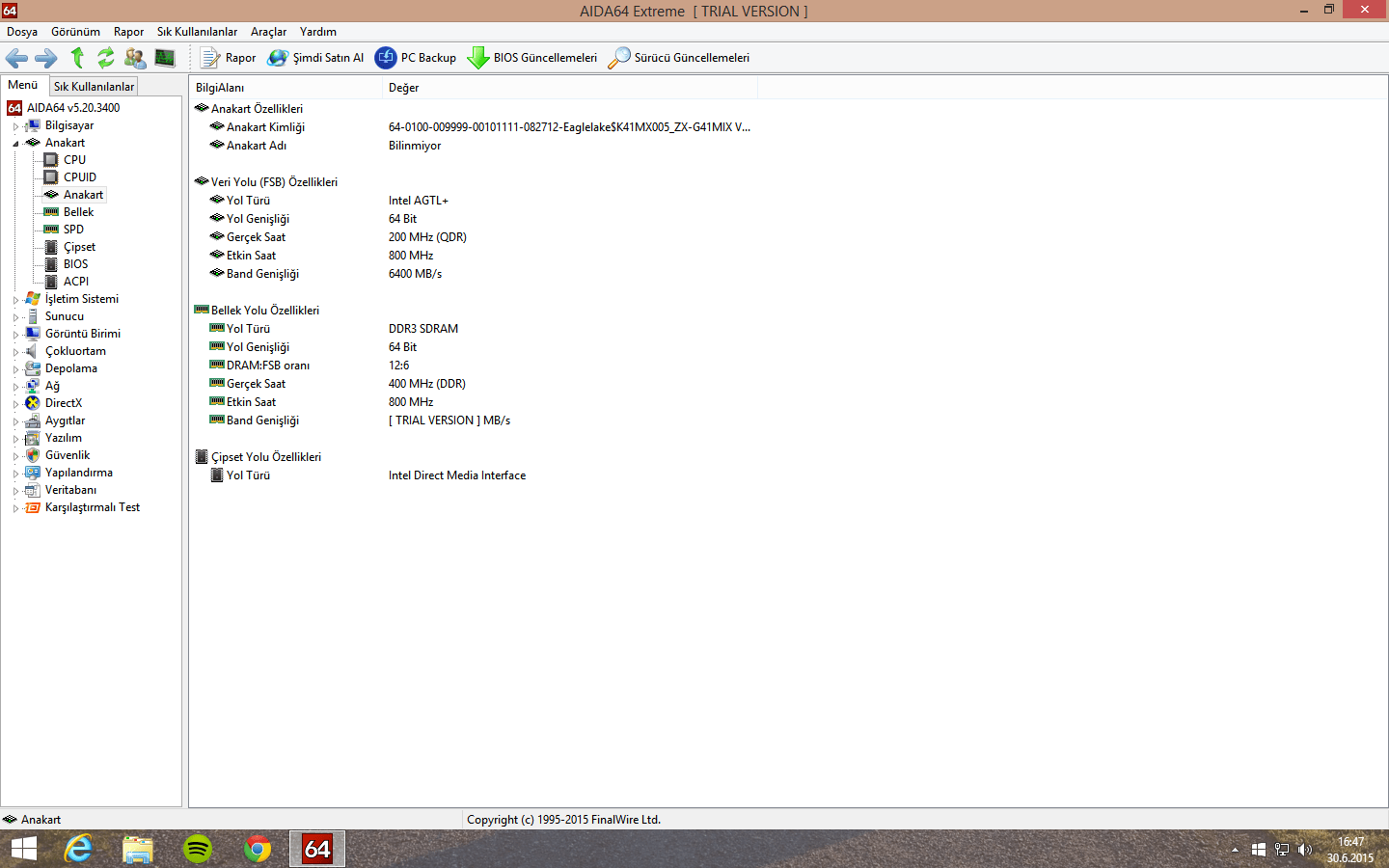The width and height of the screenshot is (1389, 868).
Task: Open the Araçlar menu
Action: coord(268,32)
